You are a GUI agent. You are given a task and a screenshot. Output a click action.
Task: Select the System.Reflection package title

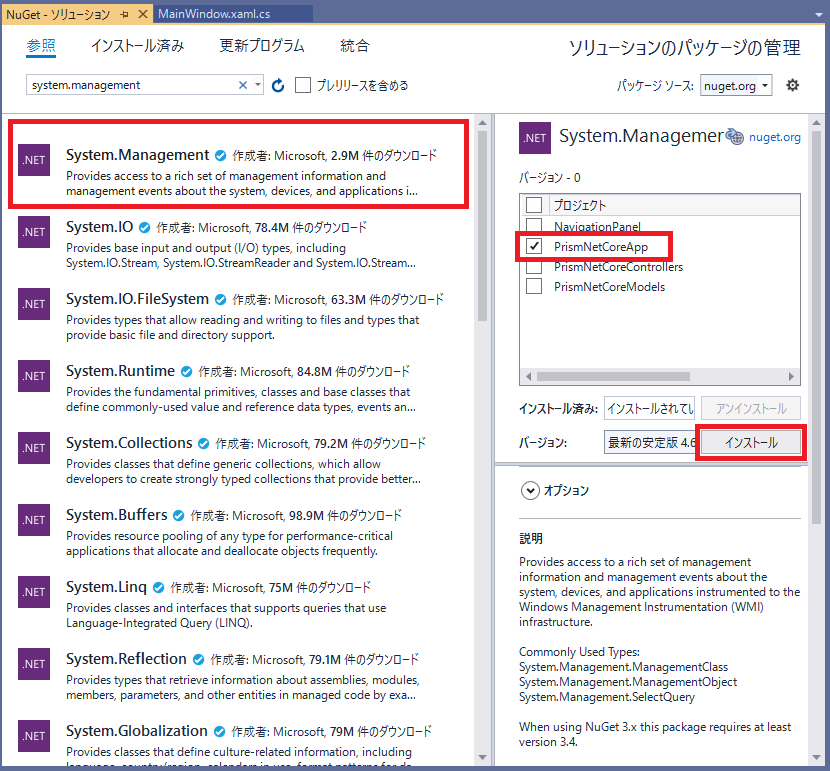pos(127,659)
